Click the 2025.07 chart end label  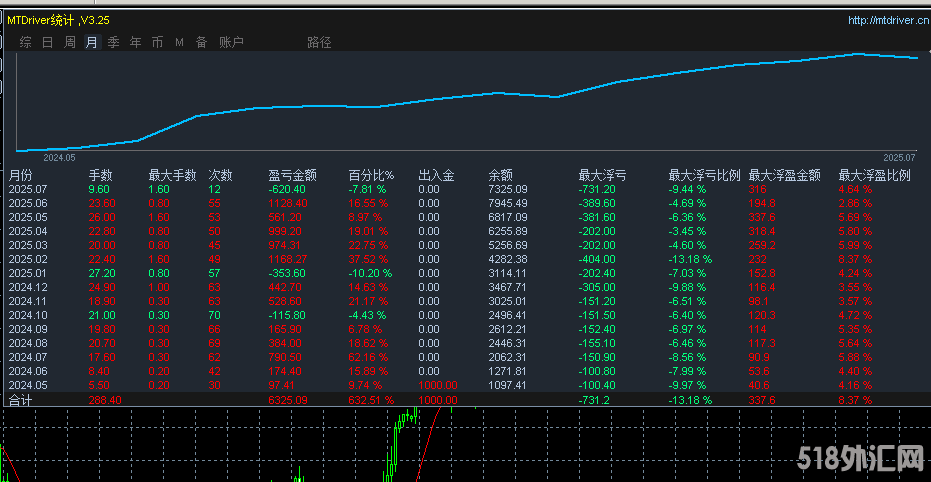(899, 158)
